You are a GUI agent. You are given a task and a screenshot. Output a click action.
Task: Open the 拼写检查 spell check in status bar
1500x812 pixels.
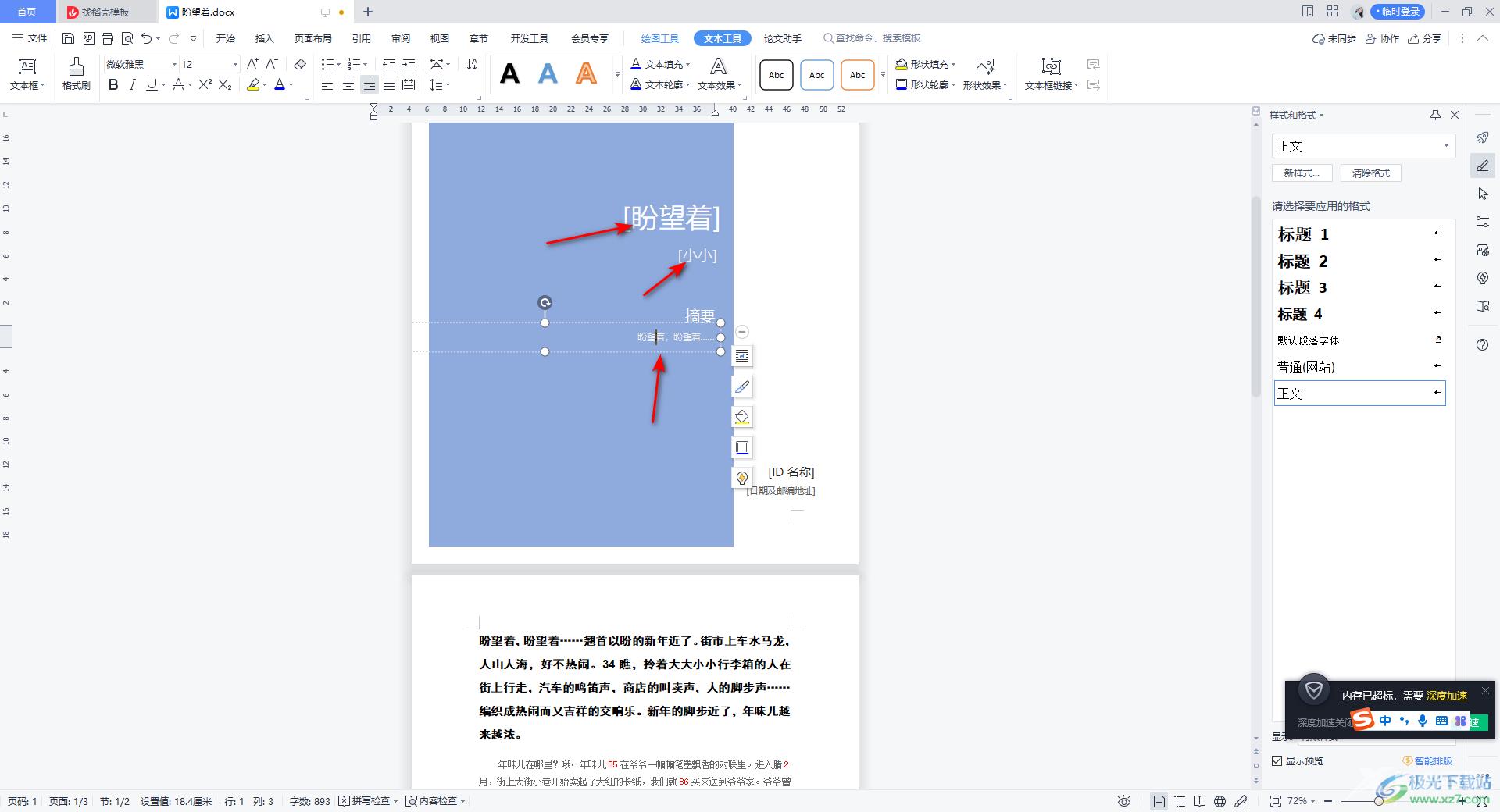[x=369, y=801]
